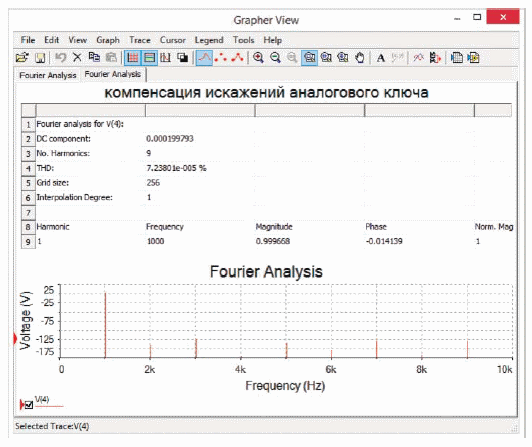
Task: Open the File menu
Action: (x=28, y=40)
